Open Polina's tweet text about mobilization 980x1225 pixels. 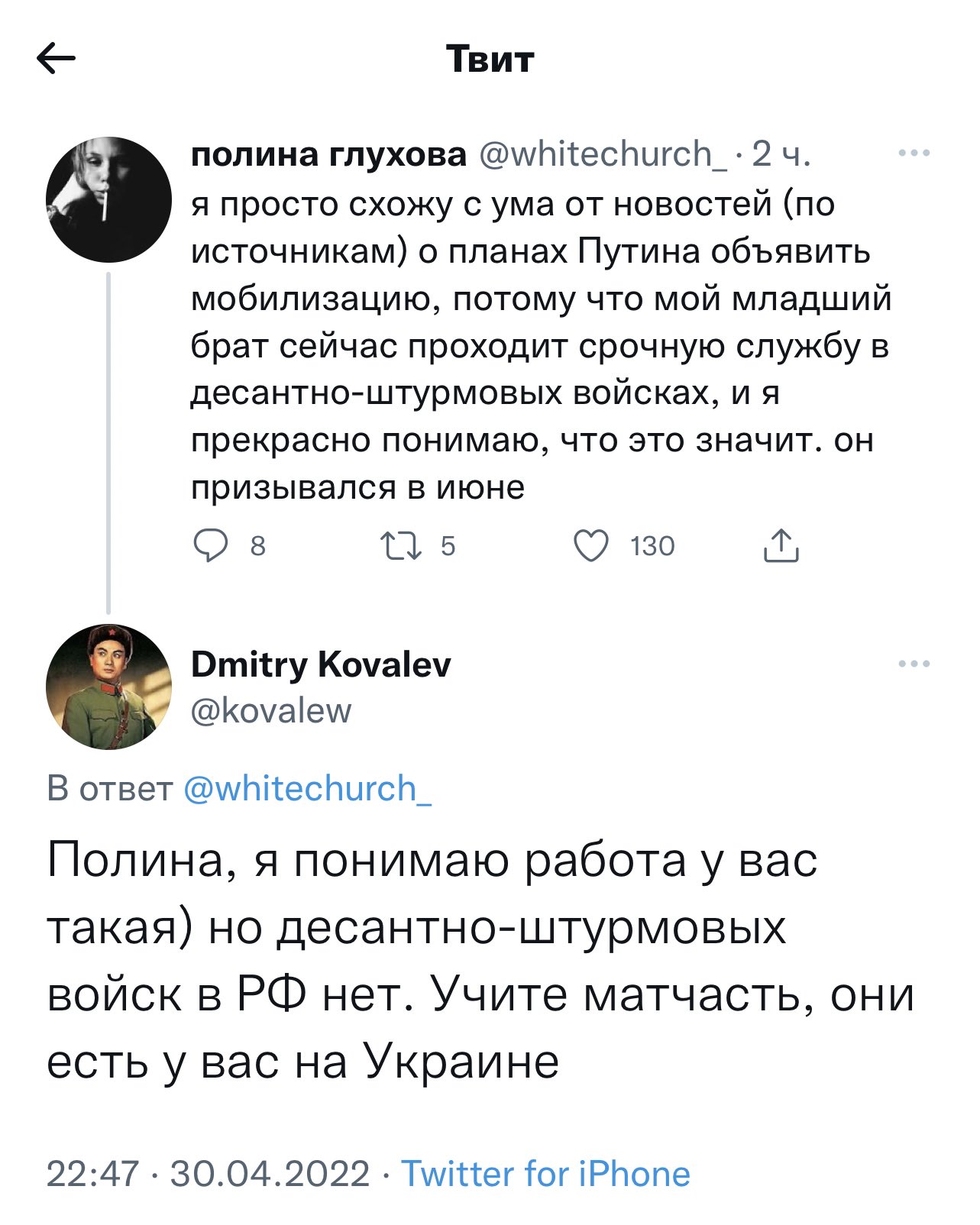541,345
